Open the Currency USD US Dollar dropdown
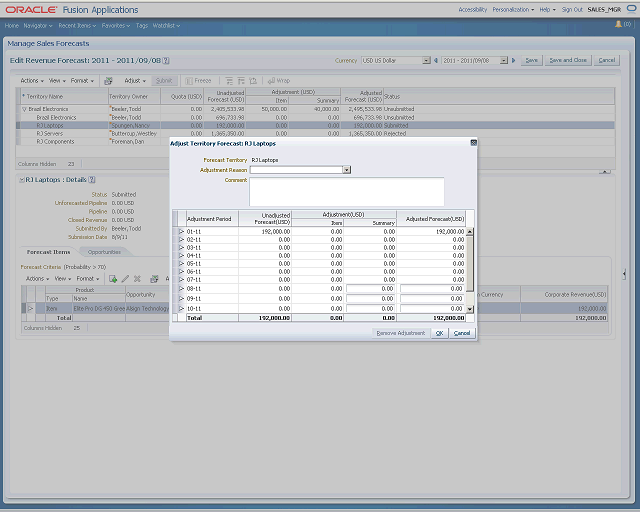The width and height of the screenshot is (640, 512). tap(426, 60)
